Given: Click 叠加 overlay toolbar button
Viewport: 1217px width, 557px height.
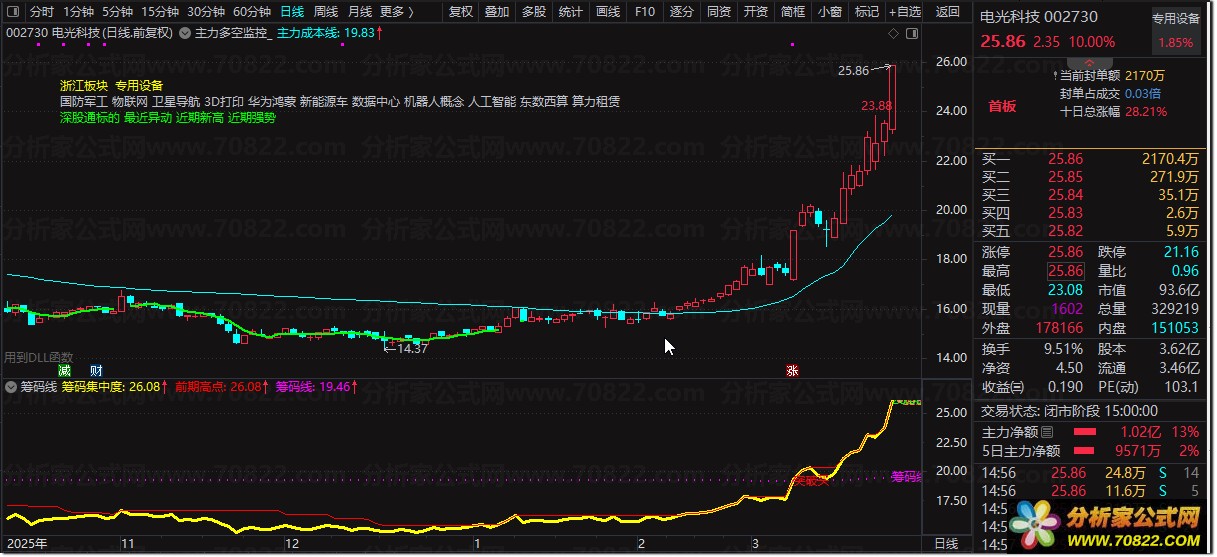Looking at the screenshot, I should 496,12.
